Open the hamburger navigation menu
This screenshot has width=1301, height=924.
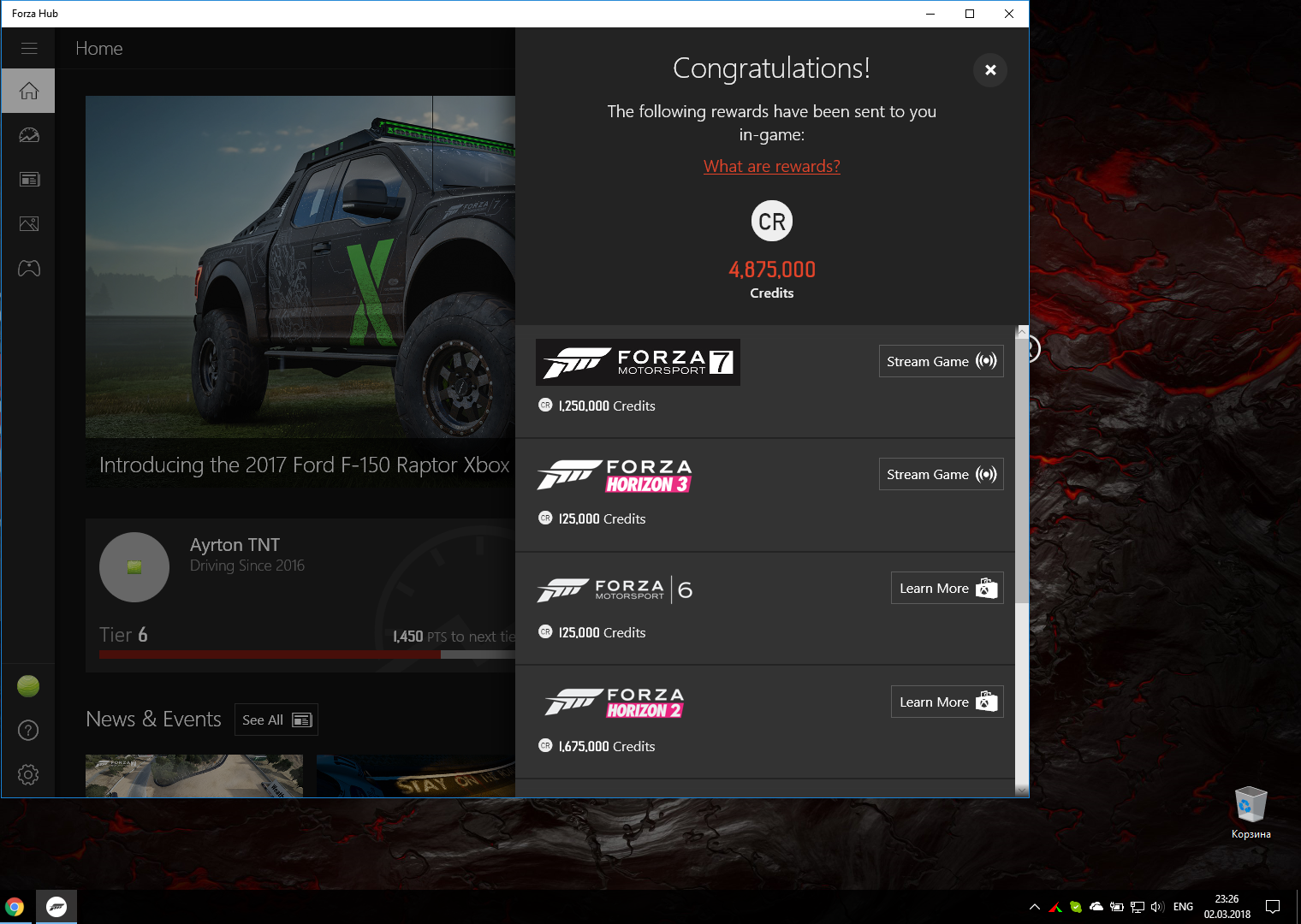pos(29,48)
